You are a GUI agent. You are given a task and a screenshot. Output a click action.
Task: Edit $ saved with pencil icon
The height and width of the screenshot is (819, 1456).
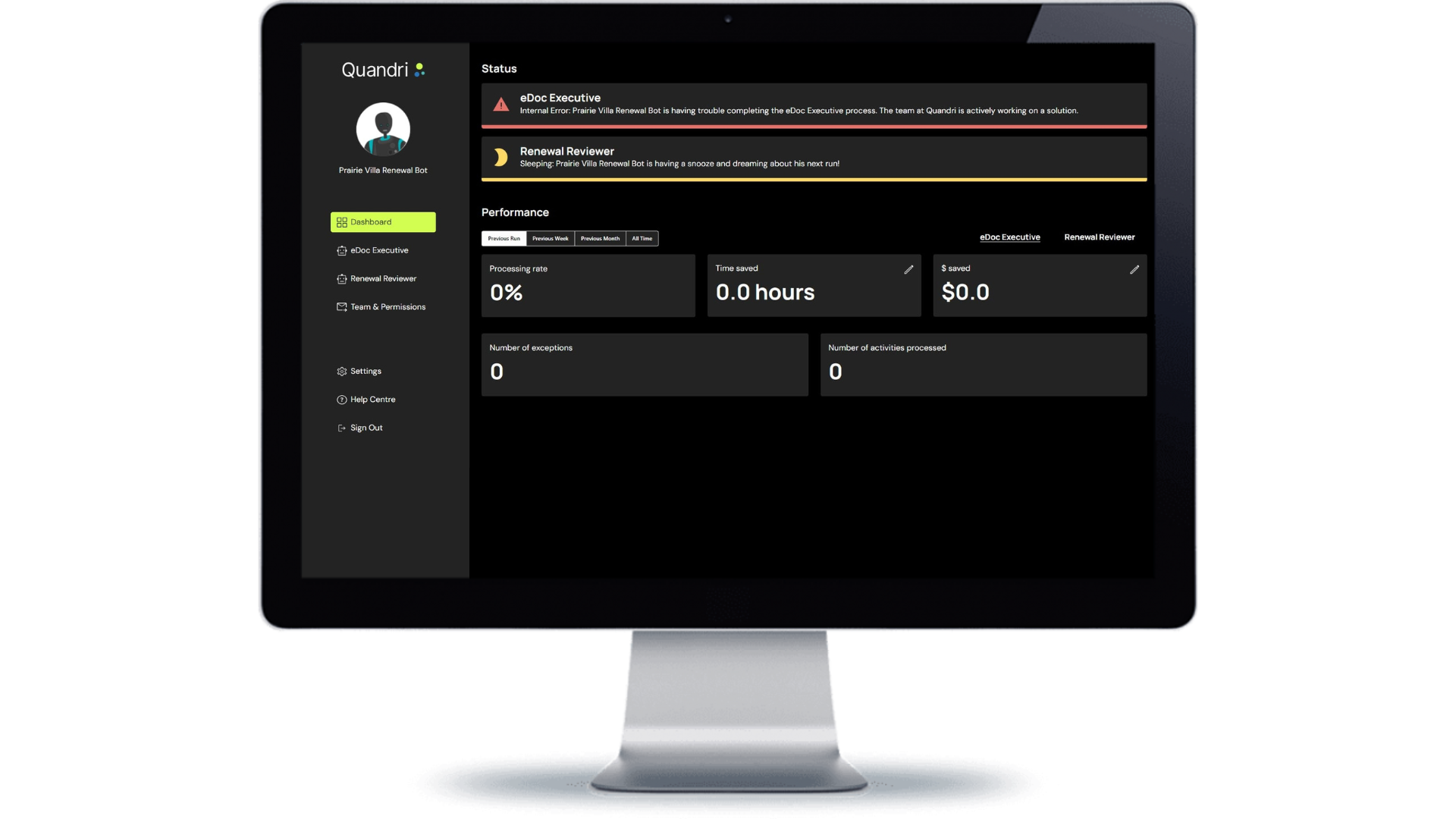click(x=1134, y=269)
